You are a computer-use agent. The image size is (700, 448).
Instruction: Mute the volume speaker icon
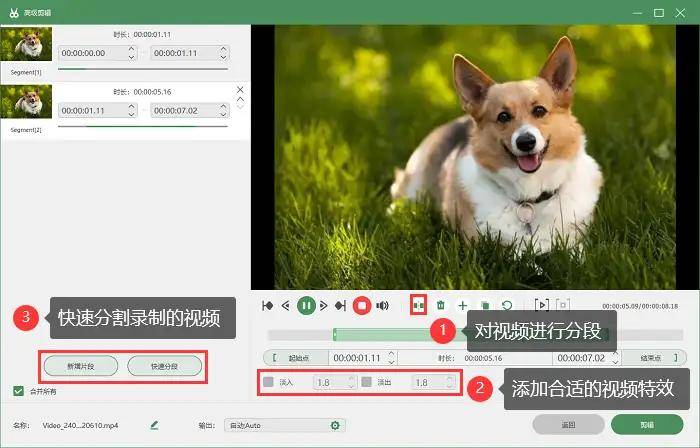click(382, 306)
